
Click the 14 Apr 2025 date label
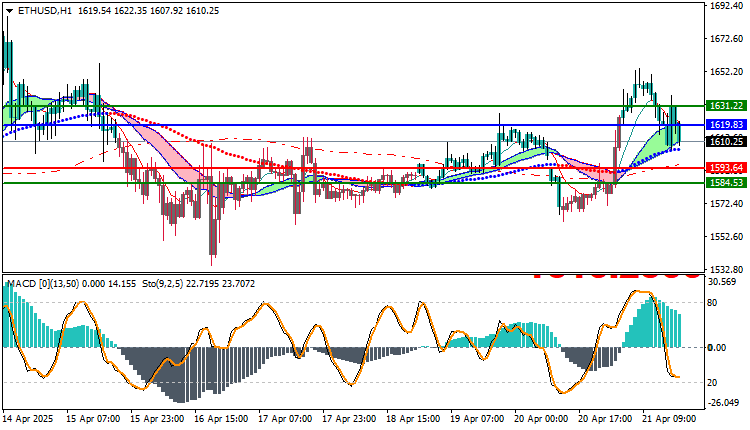click(28, 419)
